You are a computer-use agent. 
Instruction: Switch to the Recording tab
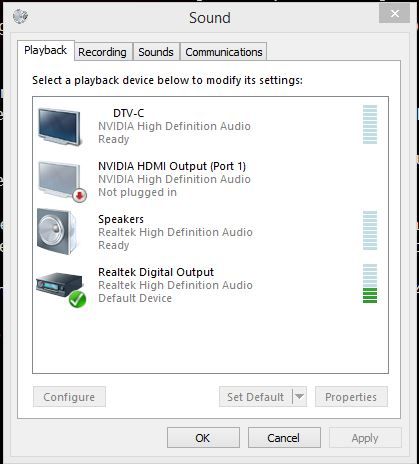coord(102,52)
